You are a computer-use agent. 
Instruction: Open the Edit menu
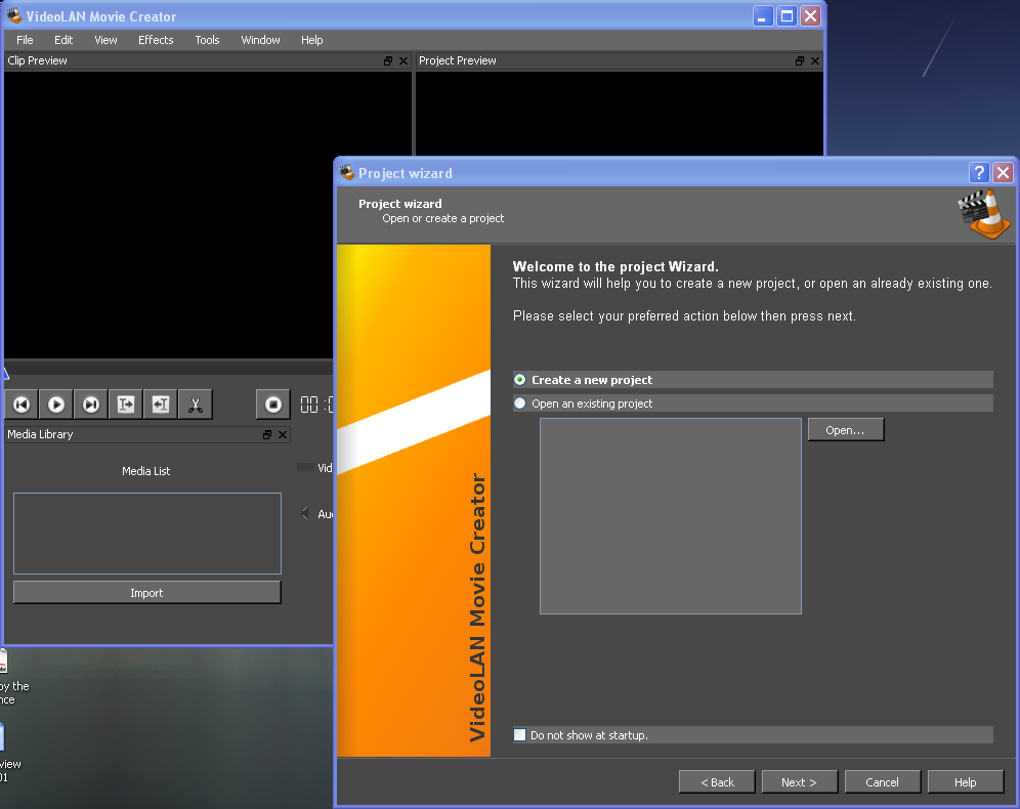click(x=63, y=40)
